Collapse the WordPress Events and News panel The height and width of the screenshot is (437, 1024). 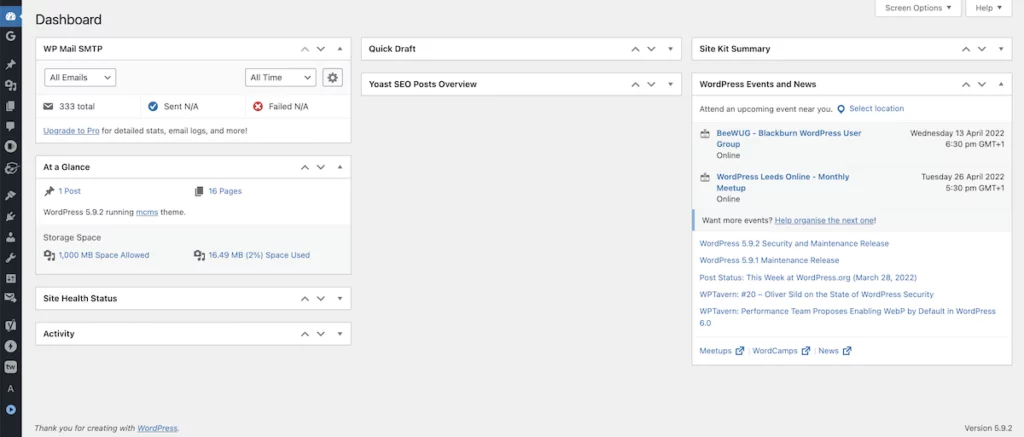(x=1000, y=84)
